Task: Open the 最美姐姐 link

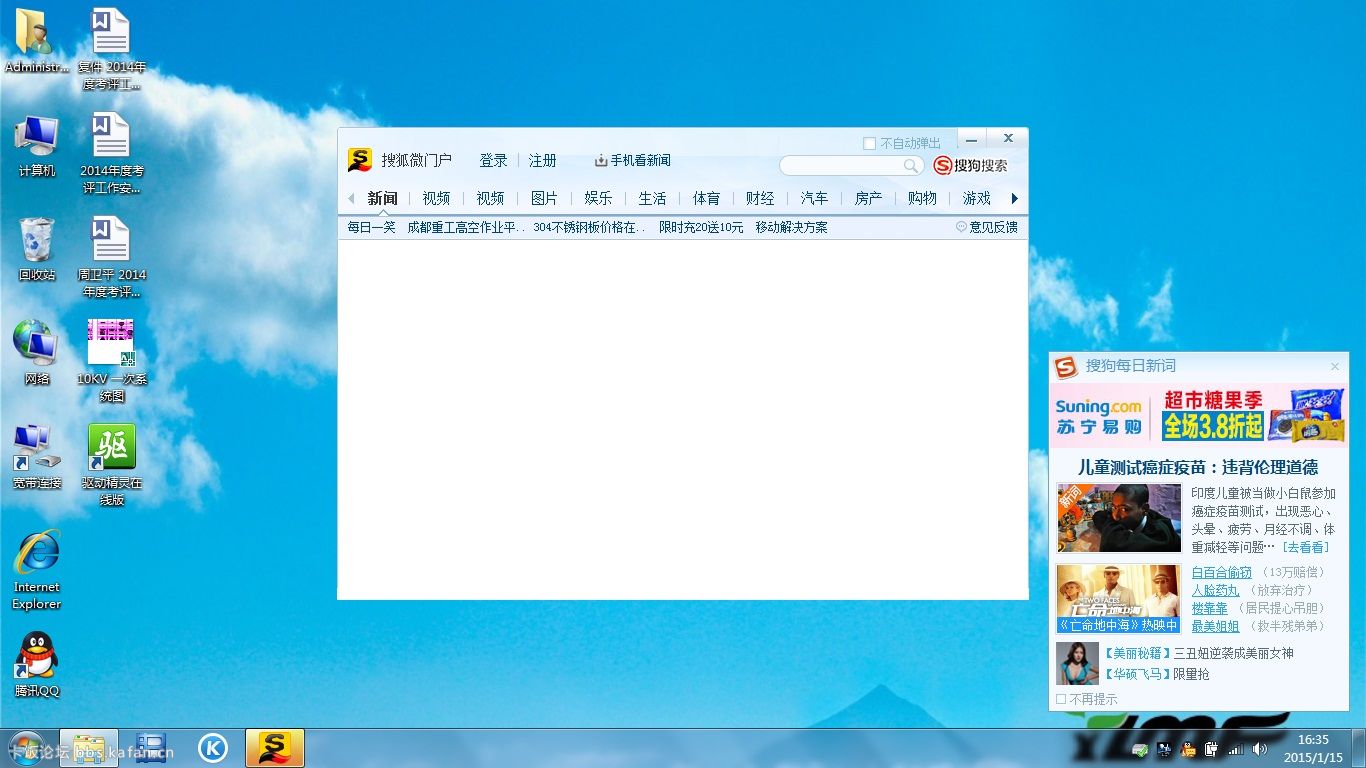Action: [x=1215, y=626]
